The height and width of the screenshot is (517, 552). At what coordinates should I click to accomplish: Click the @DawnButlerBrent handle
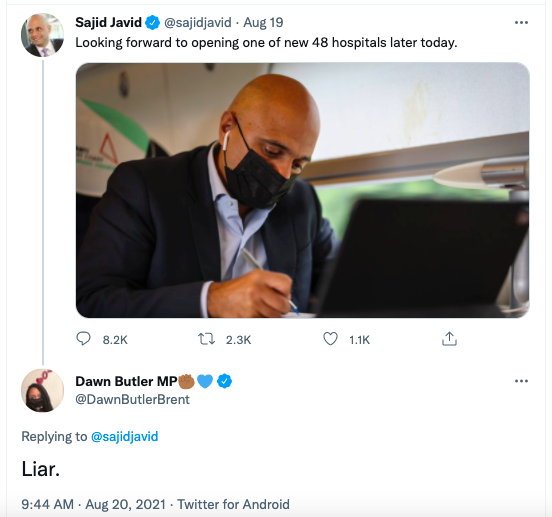click(132, 399)
